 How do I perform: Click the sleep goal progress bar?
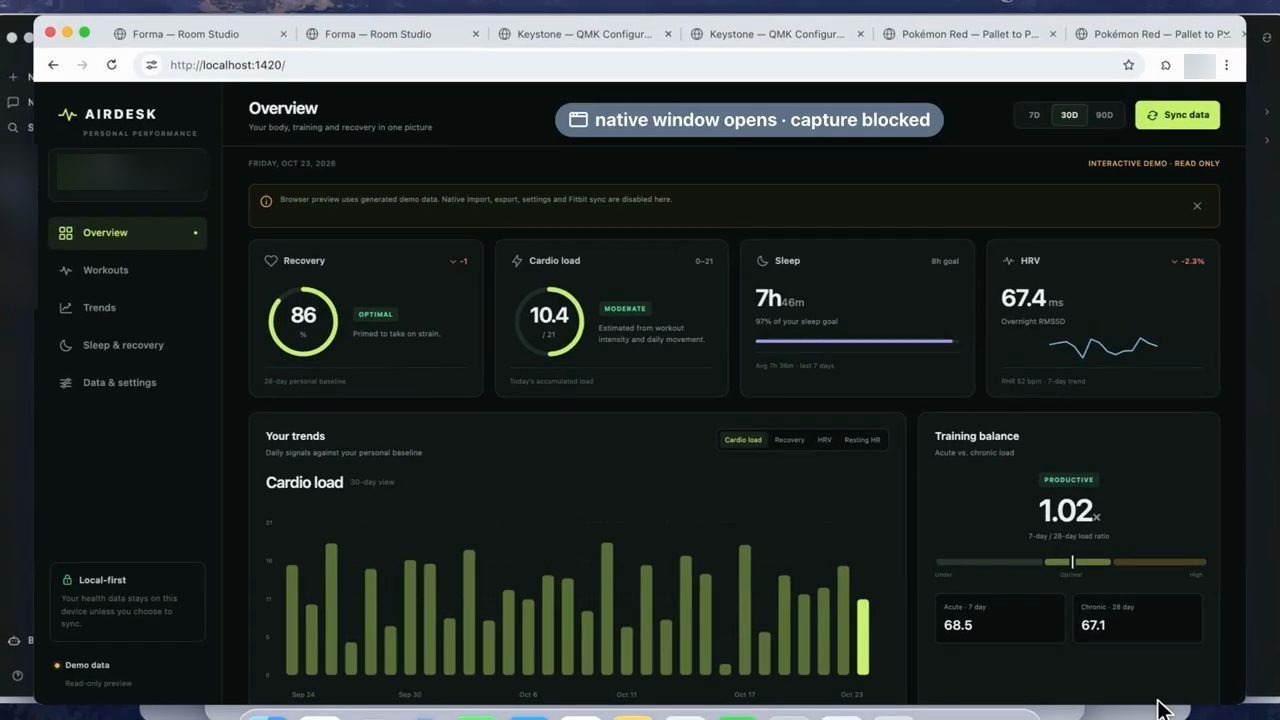pyautogui.click(x=857, y=341)
